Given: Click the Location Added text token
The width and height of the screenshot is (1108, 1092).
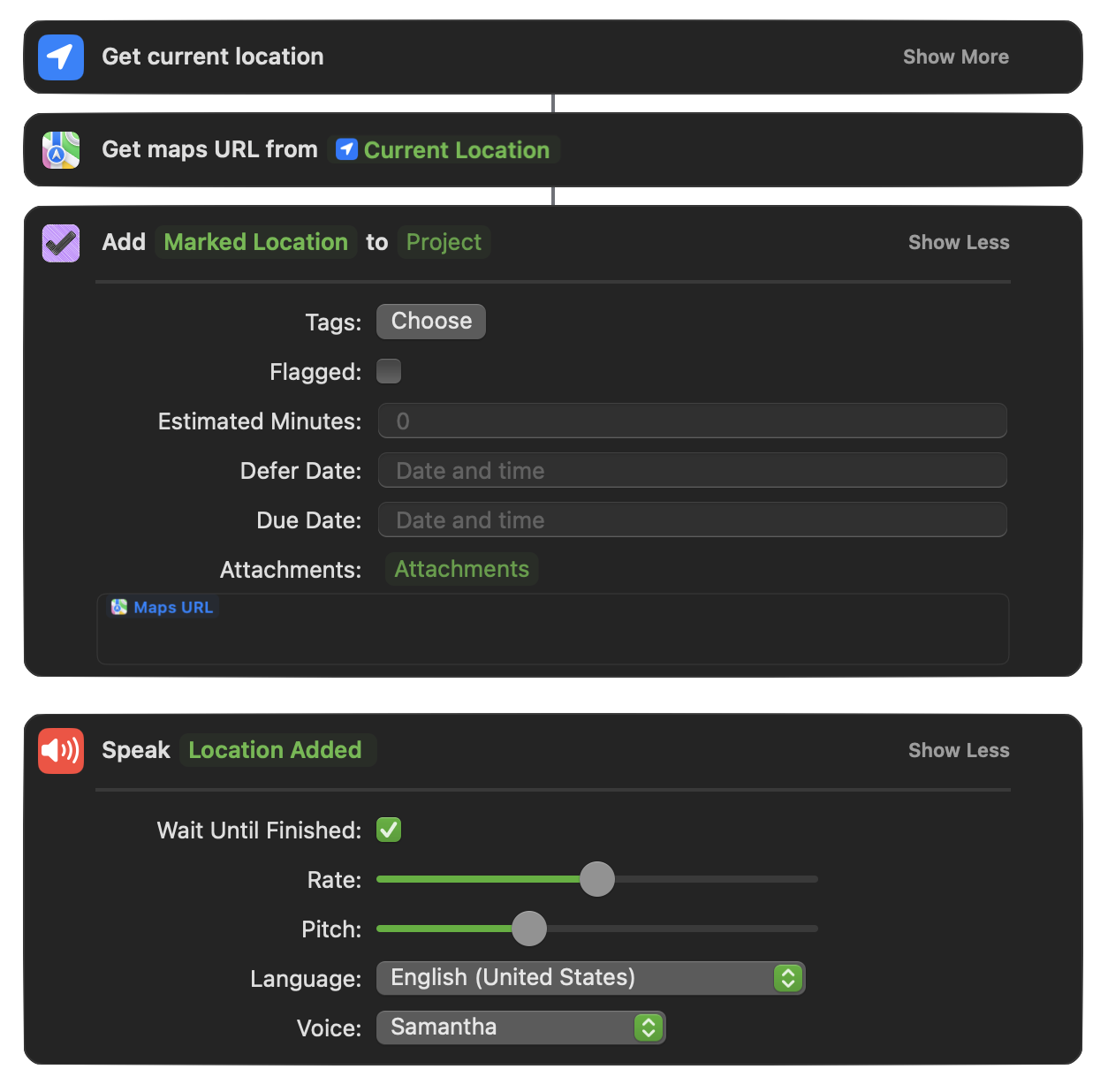Looking at the screenshot, I should coord(276,750).
